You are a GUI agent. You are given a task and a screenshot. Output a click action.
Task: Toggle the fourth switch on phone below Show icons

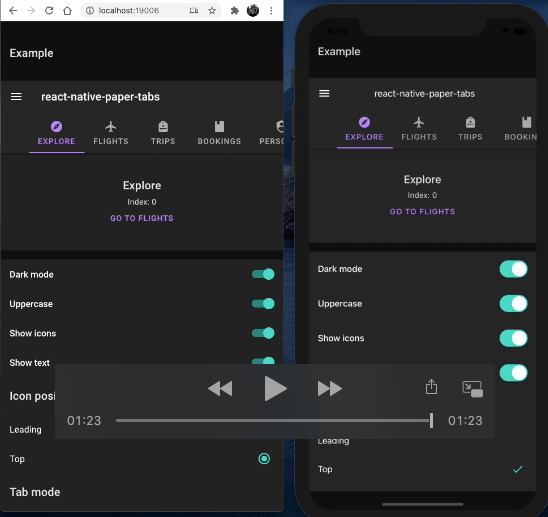point(513,373)
